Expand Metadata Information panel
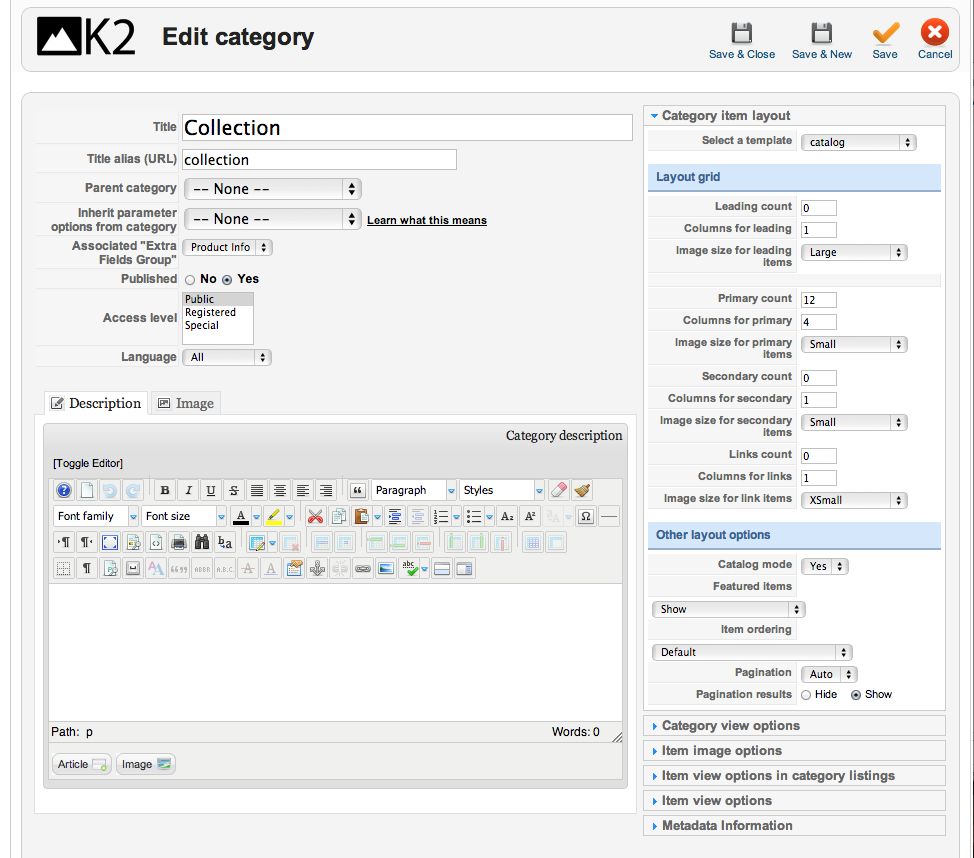Image resolution: width=974 pixels, height=858 pixels. [794, 826]
